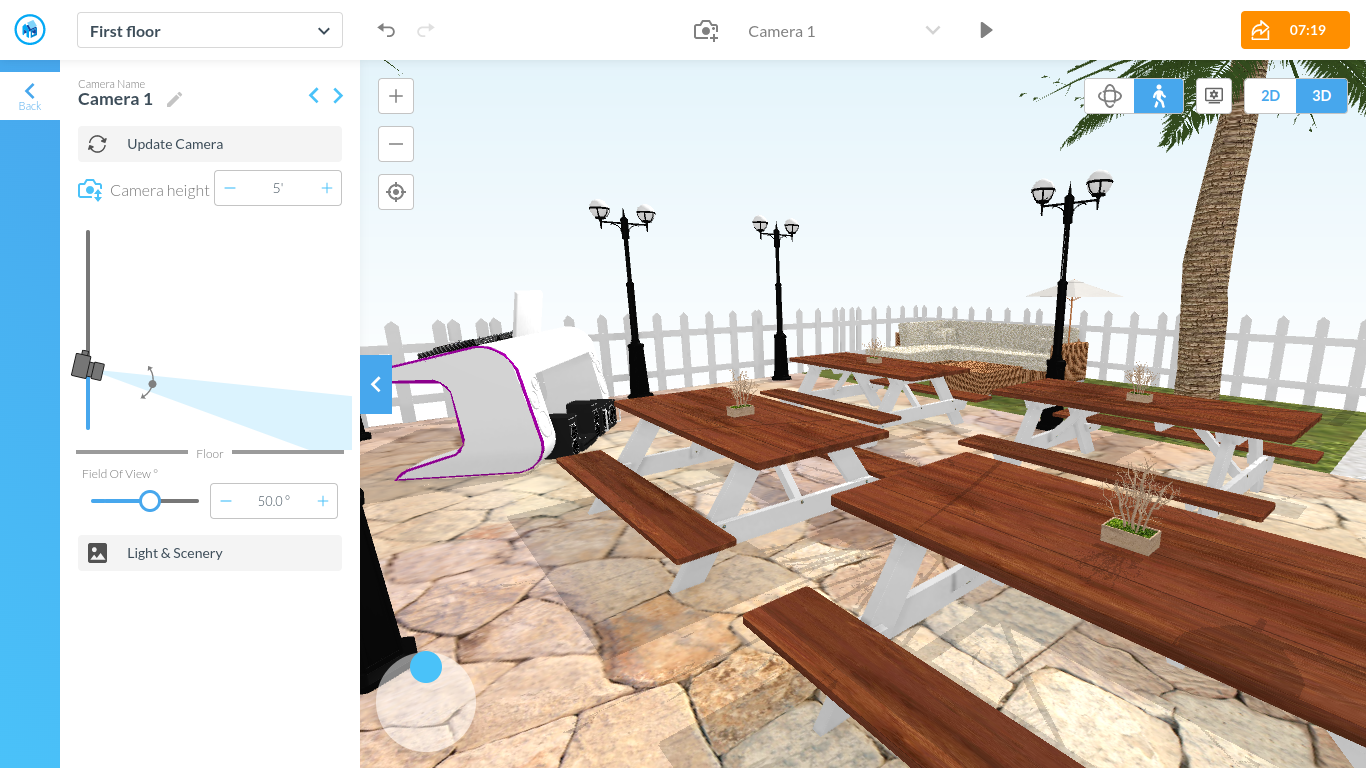The height and width of the screenshot is (768, 1366).
Task: Switch to 2D view mode
Action: pyautogui.click(x=1270, y=95)
